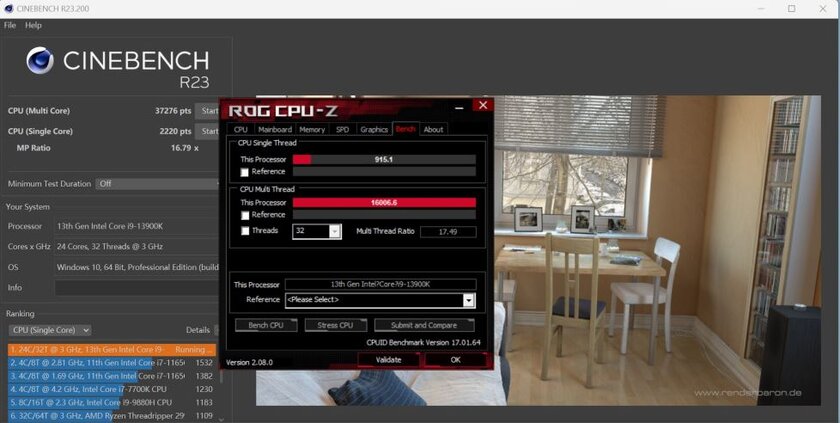Image resolution: width=840 pixels, height=423 pixels.
Task: Click the 37276 pts multi core score
Action: coord(173,111)
